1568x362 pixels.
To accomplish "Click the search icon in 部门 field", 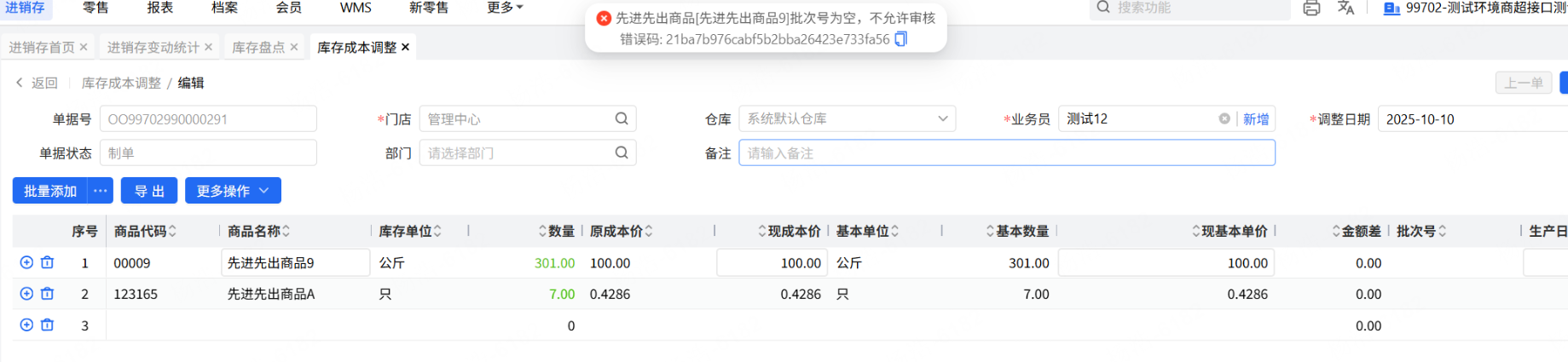I will (622, 153).
